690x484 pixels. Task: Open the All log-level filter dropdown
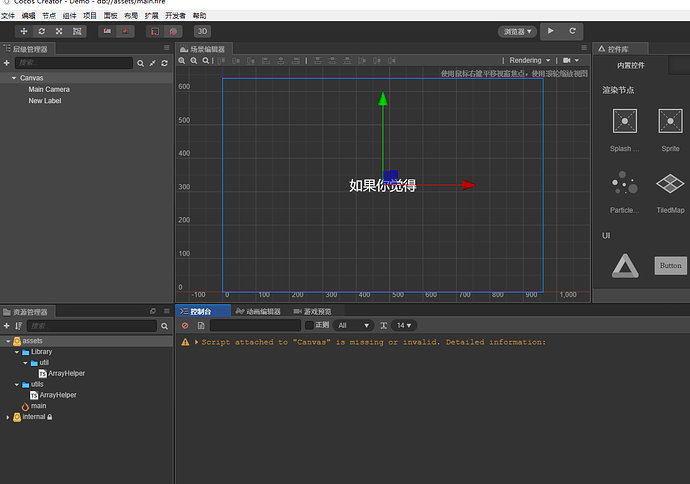click(x=354, y=326)
